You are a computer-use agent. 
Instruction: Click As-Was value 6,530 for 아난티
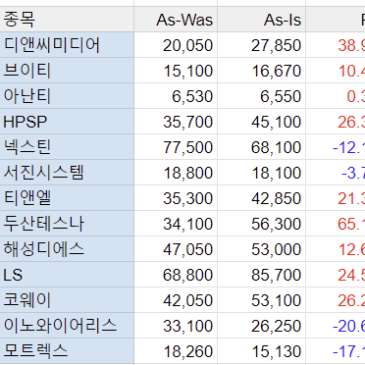pos(176,96)
